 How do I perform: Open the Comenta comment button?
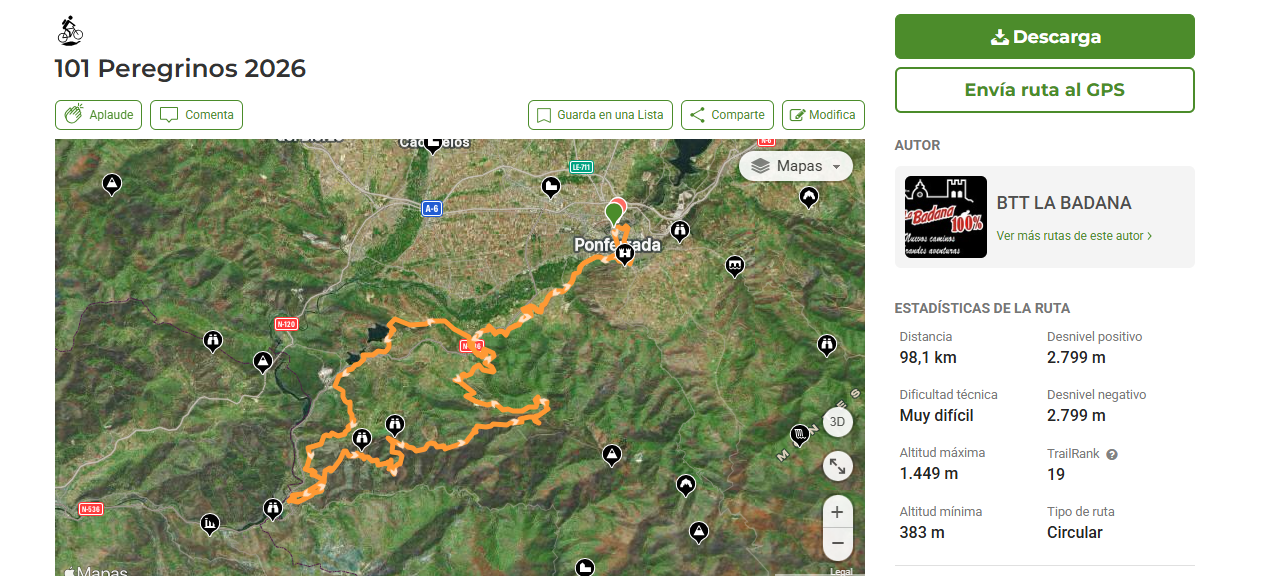(x=196, y=115)
